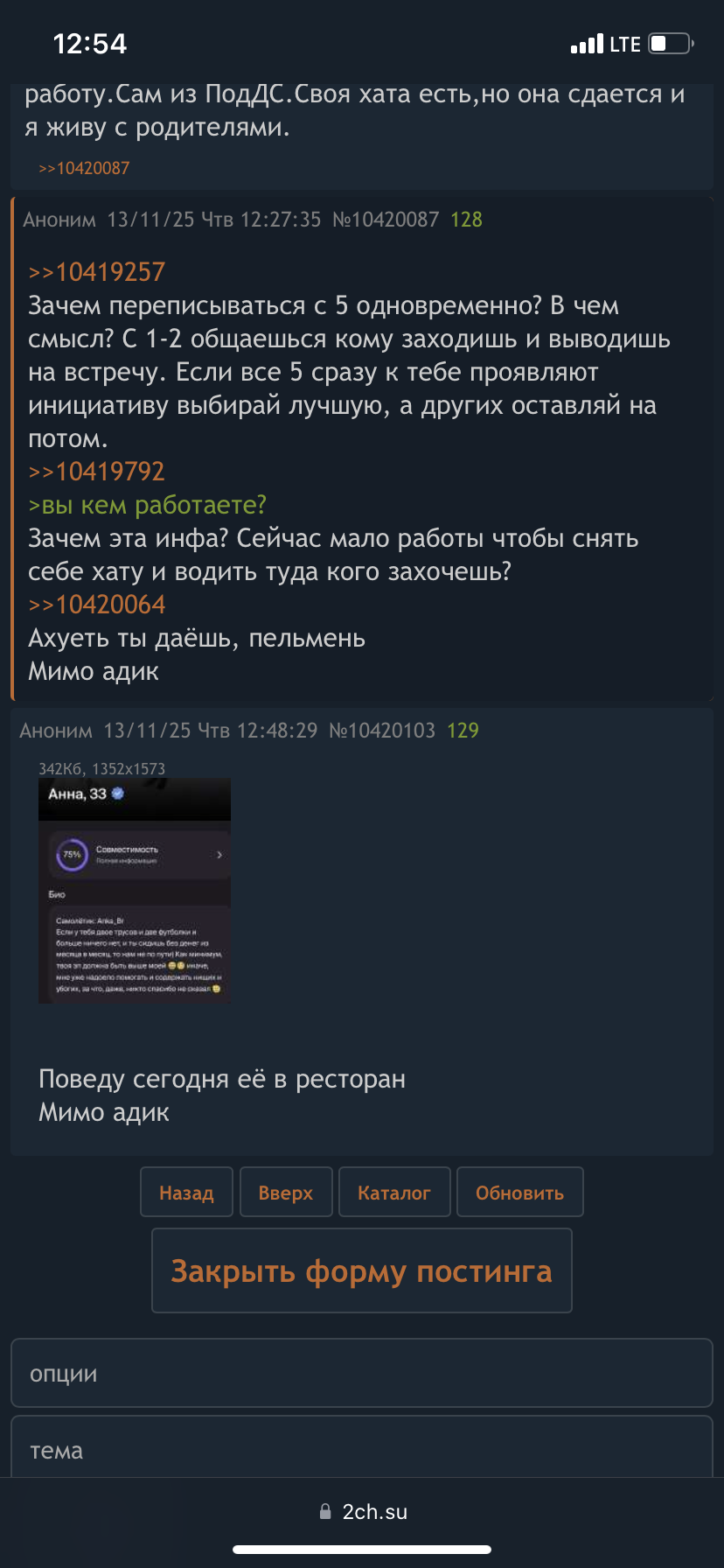Image resolution: width=724 pixels, height=1568 pixels.
Task: Tap the cellular signal bars icon
Action: (x=587, y=44)
